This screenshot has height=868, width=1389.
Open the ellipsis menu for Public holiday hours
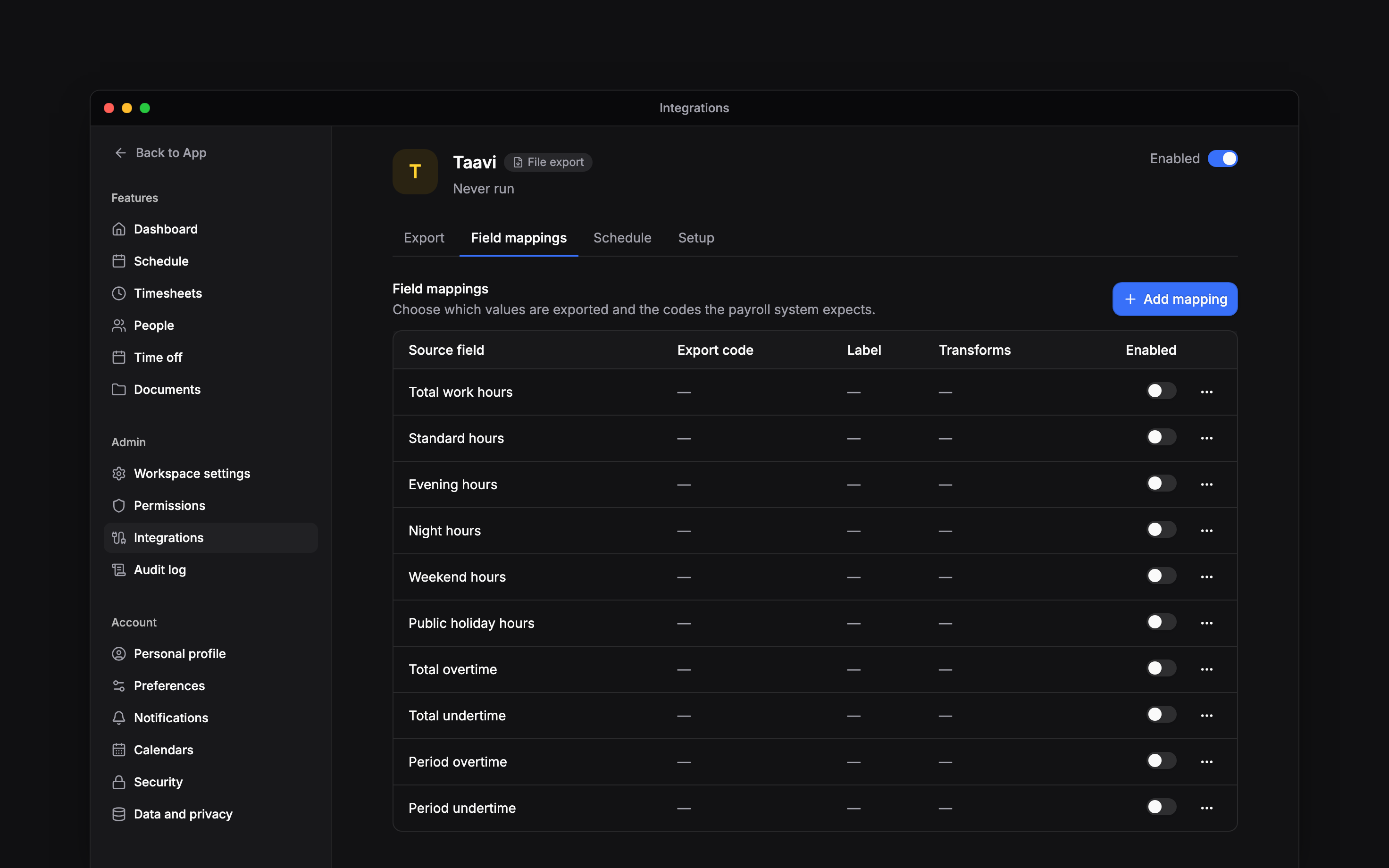(1206, 624)
